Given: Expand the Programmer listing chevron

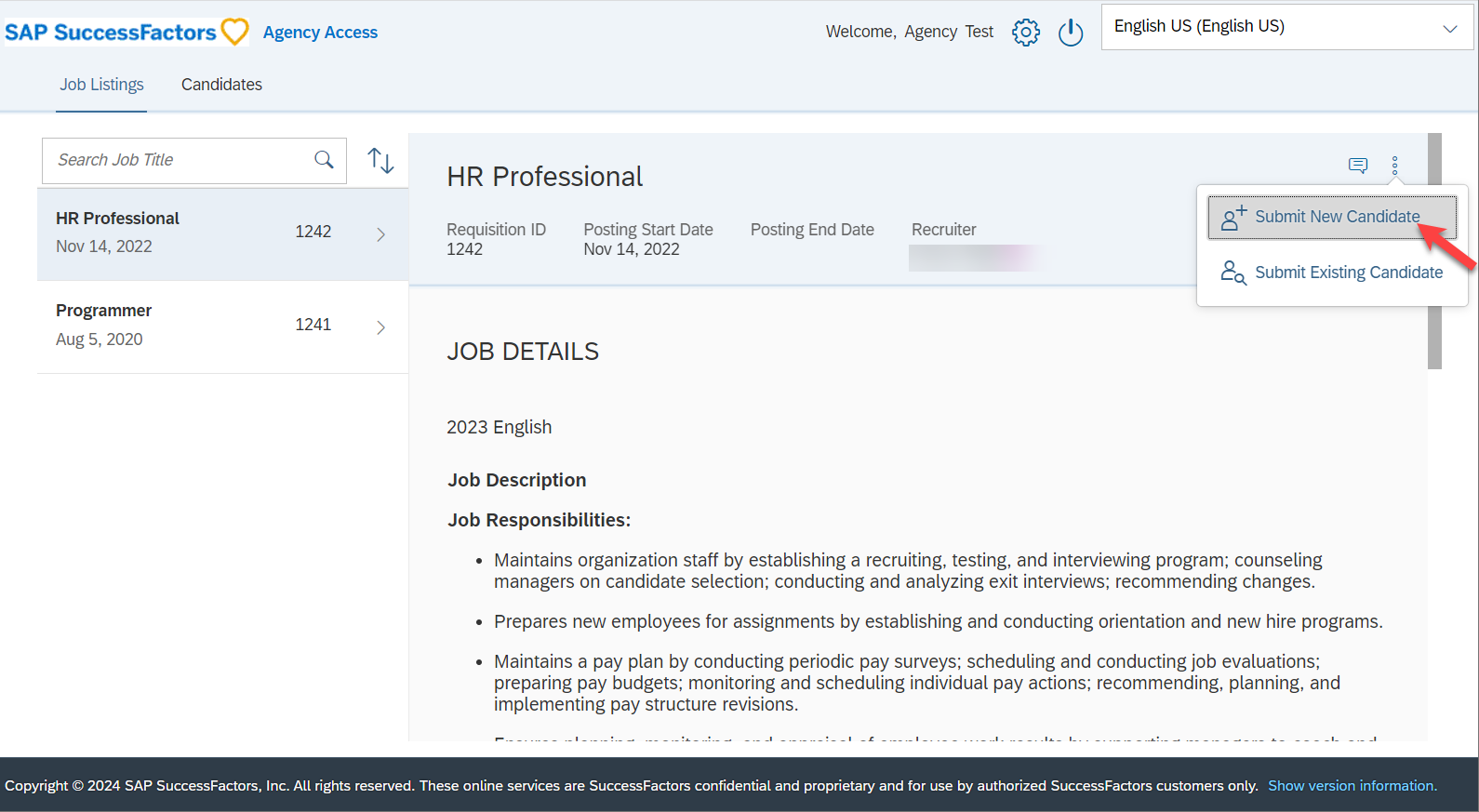Looking at the screenshot, I should pos(380,327).
